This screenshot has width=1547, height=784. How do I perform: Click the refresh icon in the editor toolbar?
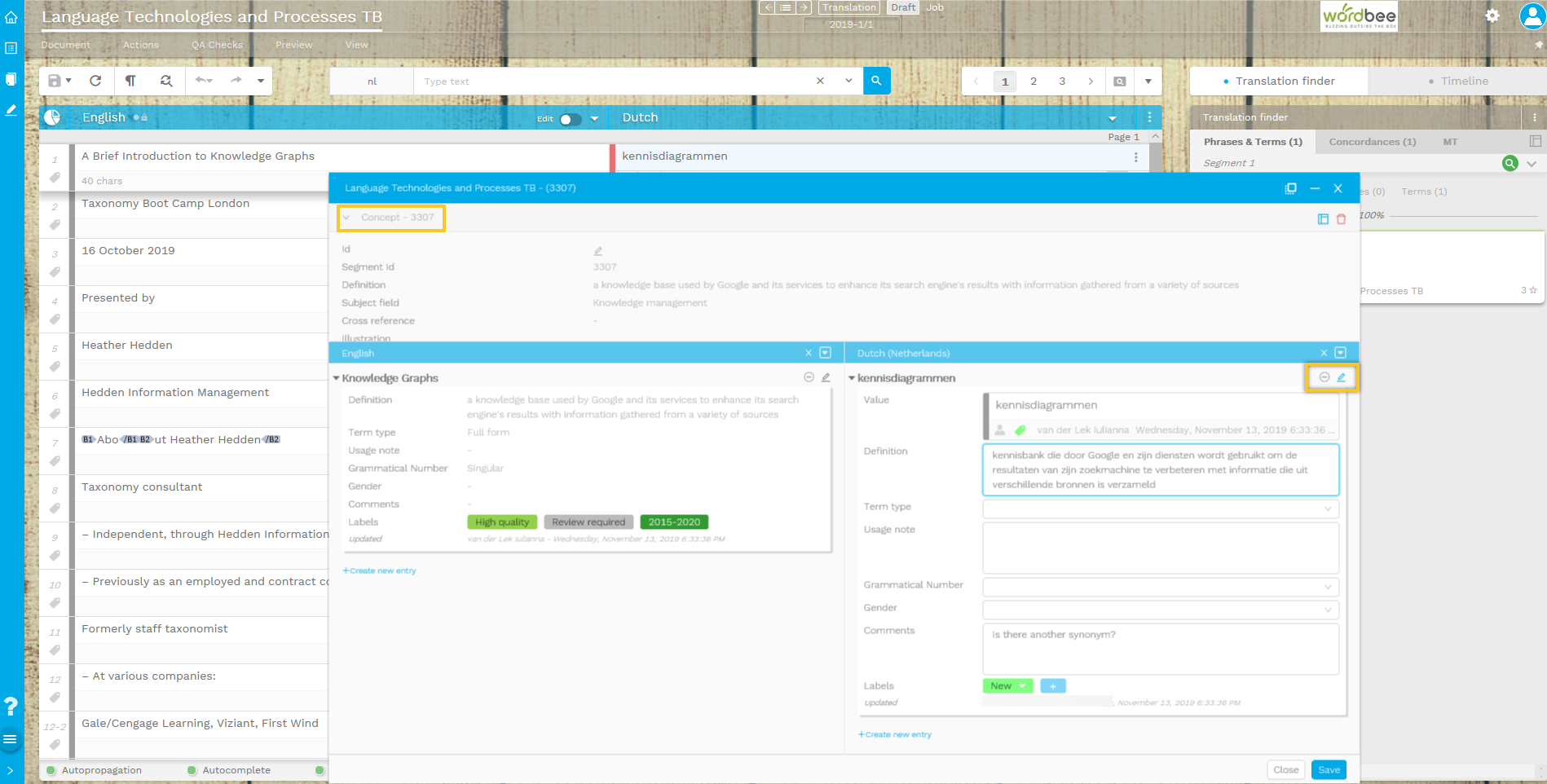click(95, 81)
